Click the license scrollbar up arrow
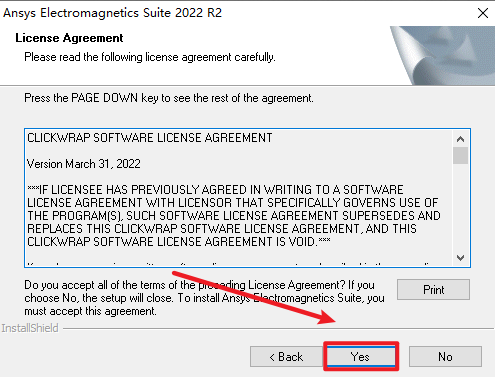The width and height of the screenshot is (495, 377). (x=460, y=139)
